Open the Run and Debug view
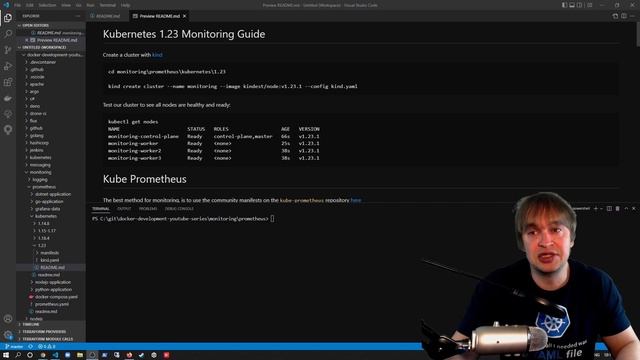 click(8, 66)
